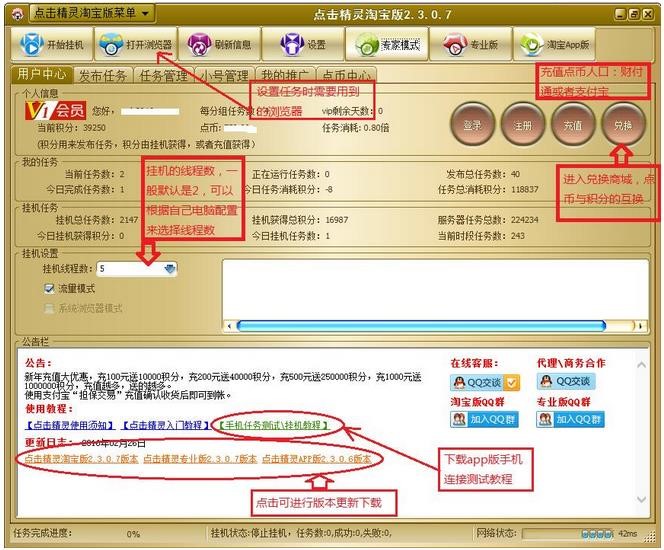Switch to the 小号管理 tab

(x=224, y=75)
